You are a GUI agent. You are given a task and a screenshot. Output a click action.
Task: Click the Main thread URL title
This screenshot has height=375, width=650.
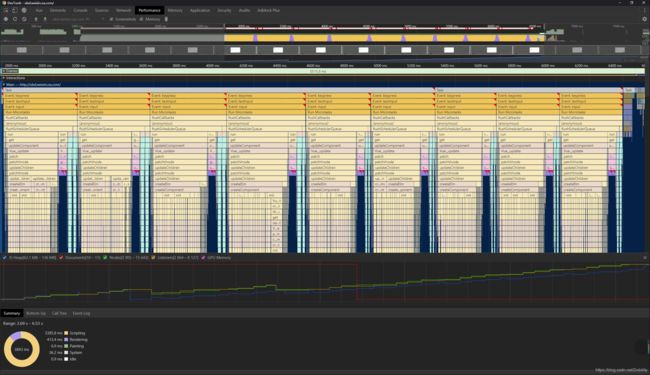(x=33, y=85)
